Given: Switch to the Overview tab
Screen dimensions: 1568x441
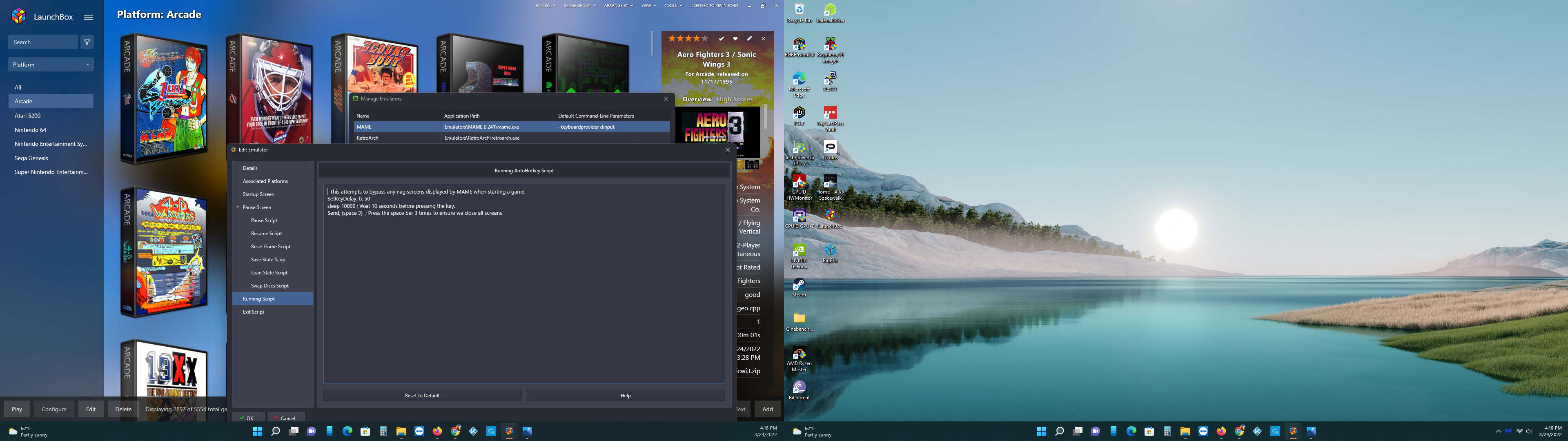Looking at the screenshot, I should (696, 99).
